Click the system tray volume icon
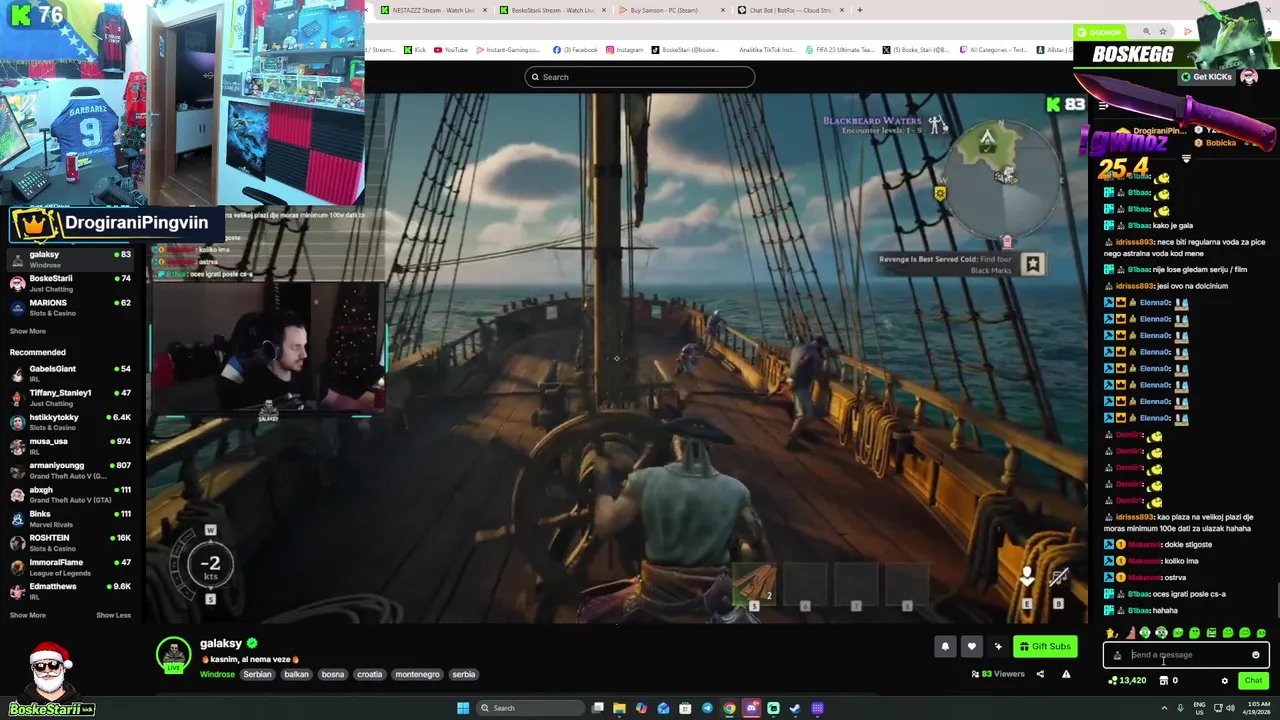Viewport: 1280px width, 720px height. click(x=1231, y=708)
